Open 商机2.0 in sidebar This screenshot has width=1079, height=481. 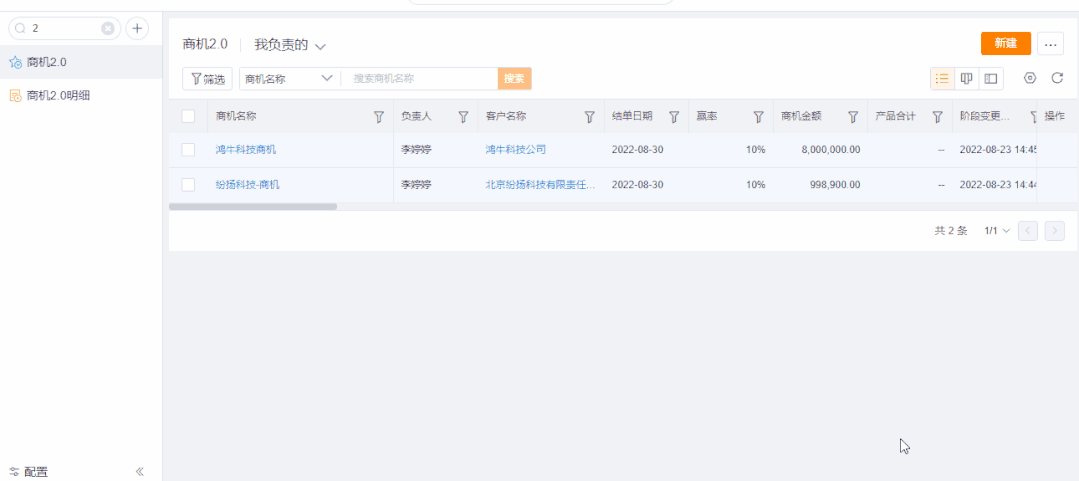tap(81, 63)
